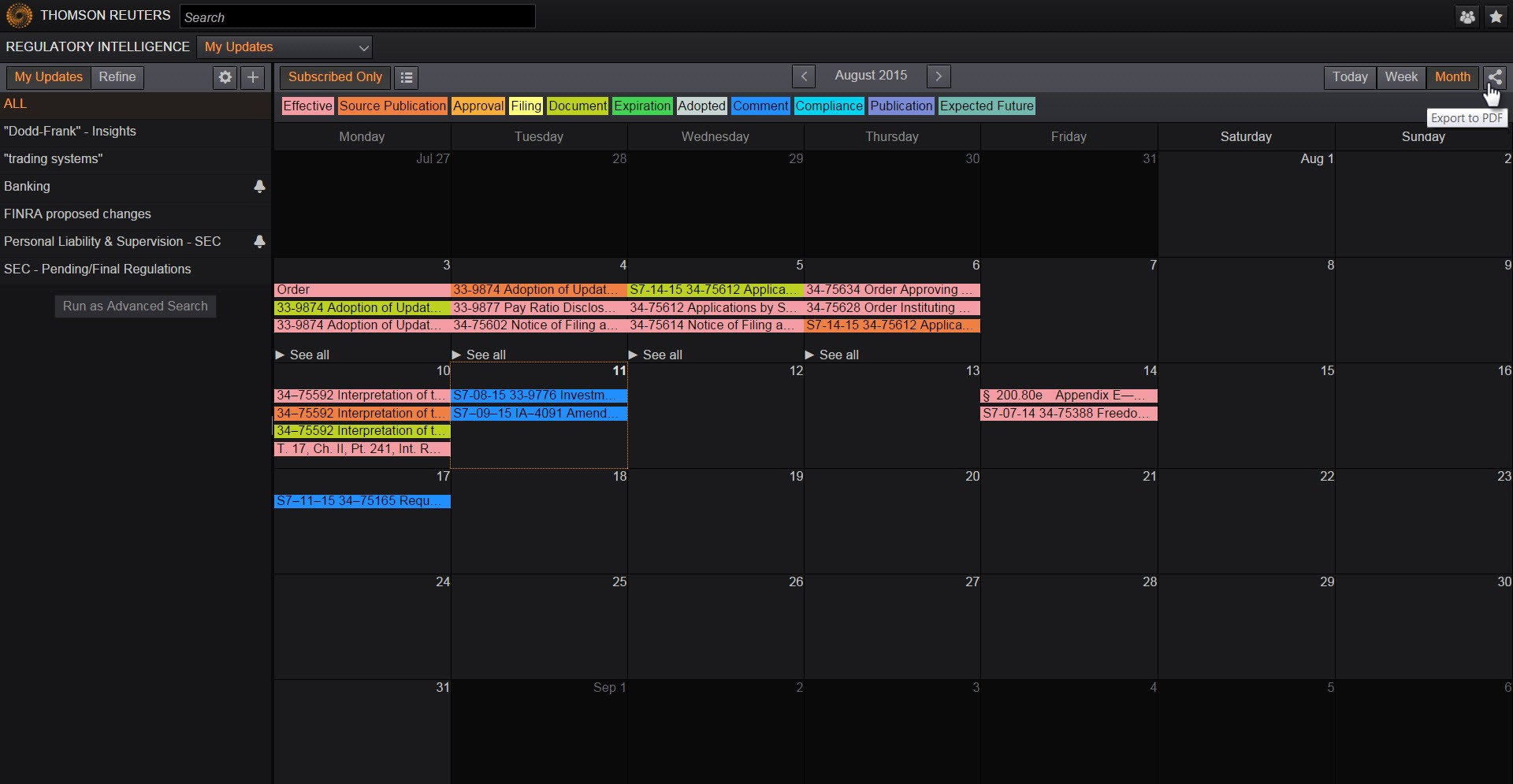Go to previous month arrow
This screenshot has width=1513, height=784.
coord(804,76)
